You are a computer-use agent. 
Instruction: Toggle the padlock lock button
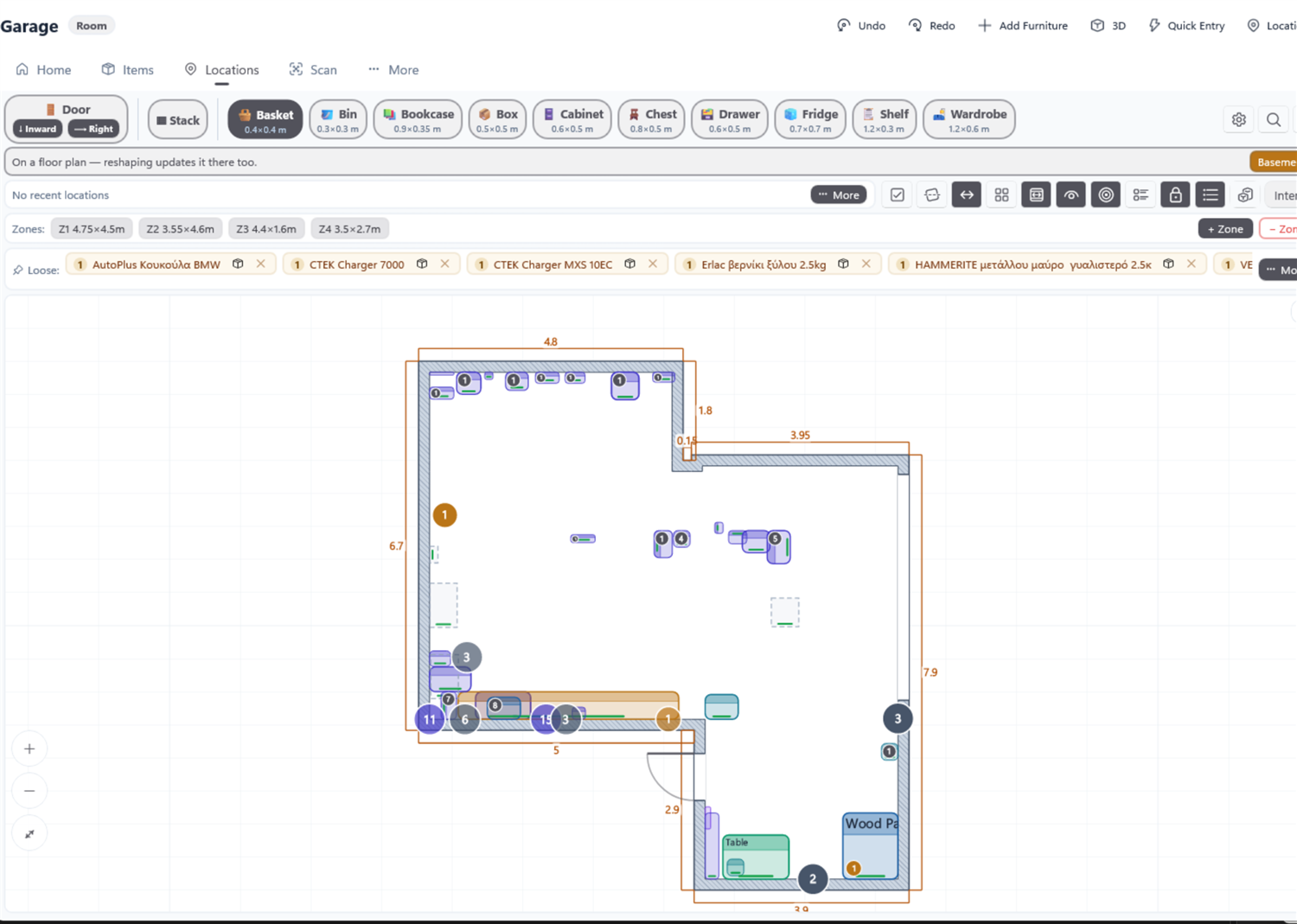click(1175, 195)
